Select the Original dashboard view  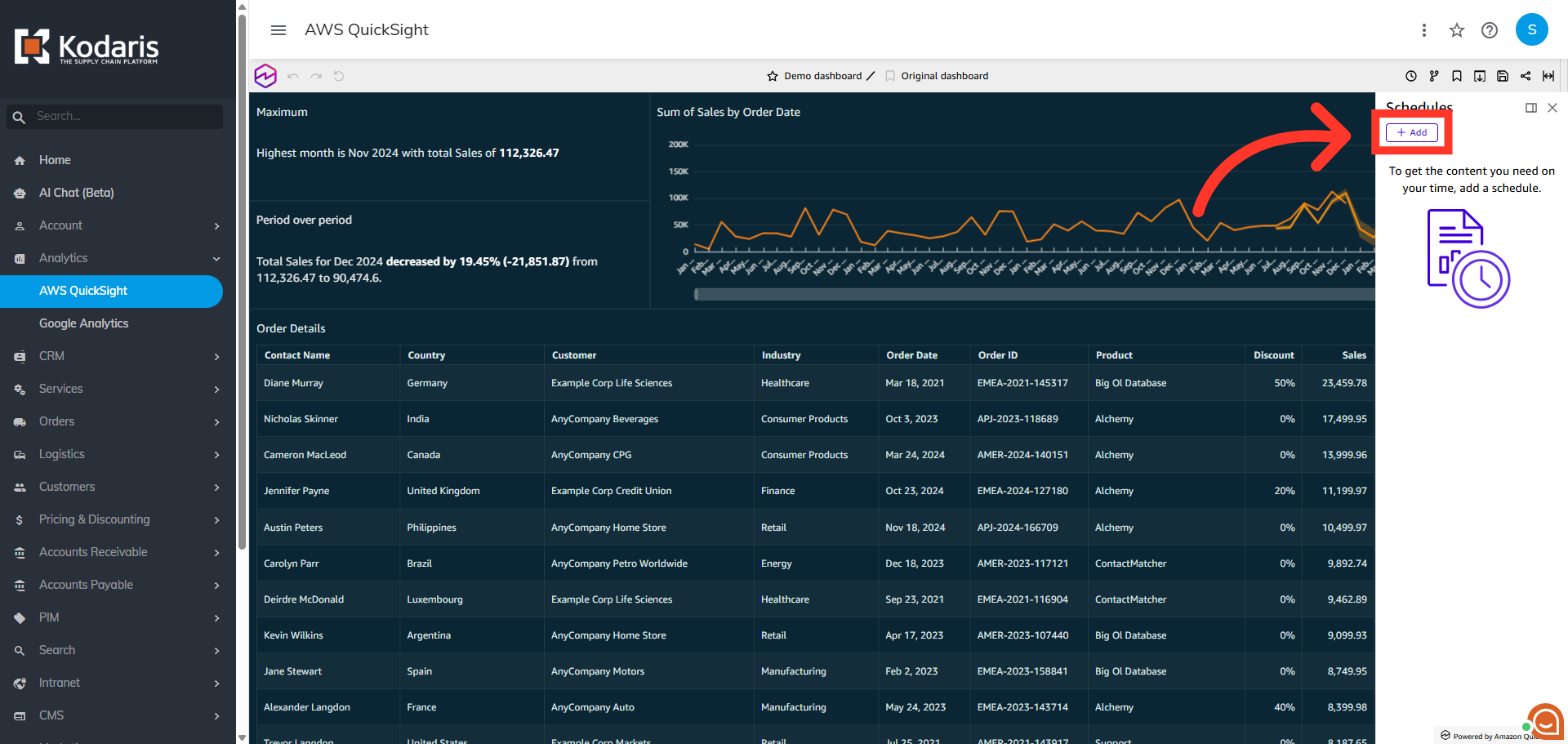tap(944, 76)
